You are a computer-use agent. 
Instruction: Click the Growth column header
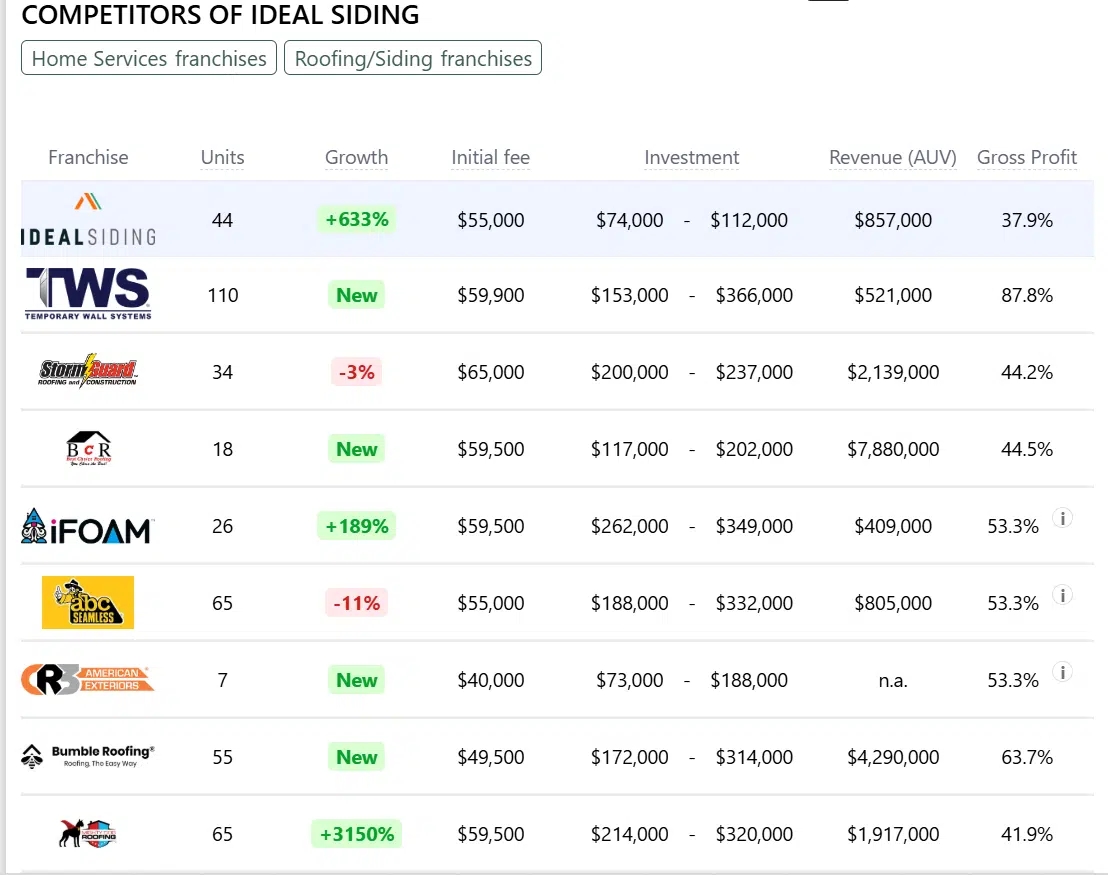point(356,157)
